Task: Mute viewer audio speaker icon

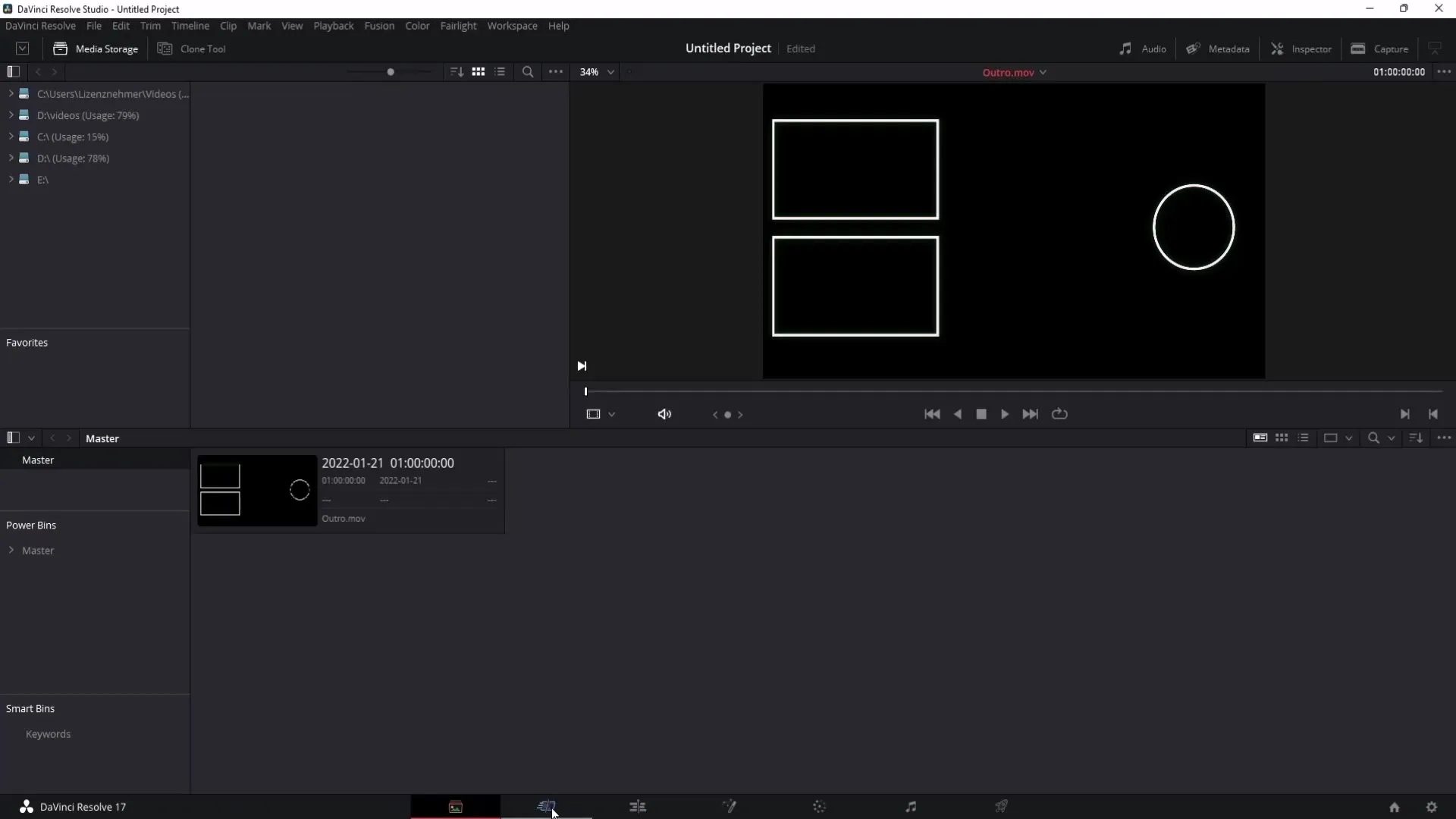Action: [664, 414]
